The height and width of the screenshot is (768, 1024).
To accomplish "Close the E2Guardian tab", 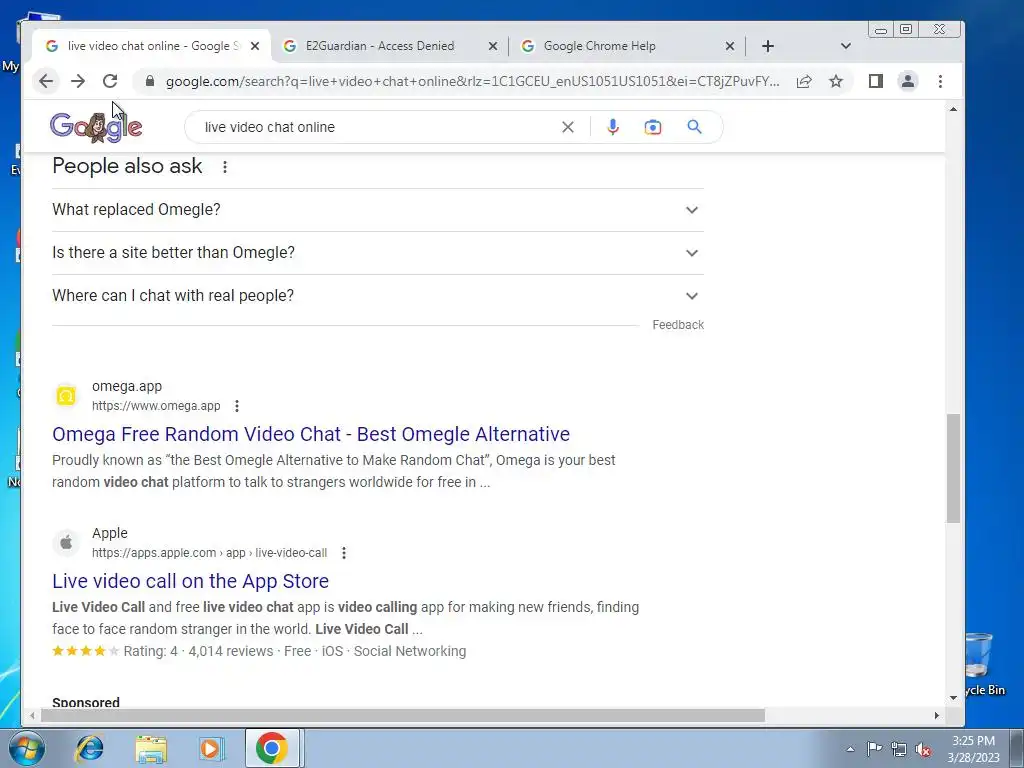I will pos(493,46).
